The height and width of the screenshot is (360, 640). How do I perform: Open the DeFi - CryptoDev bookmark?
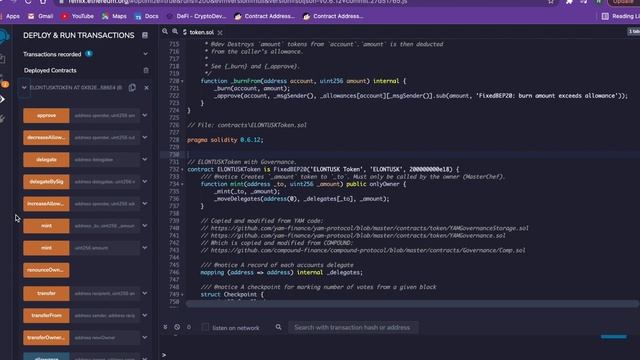click(196, 16)
